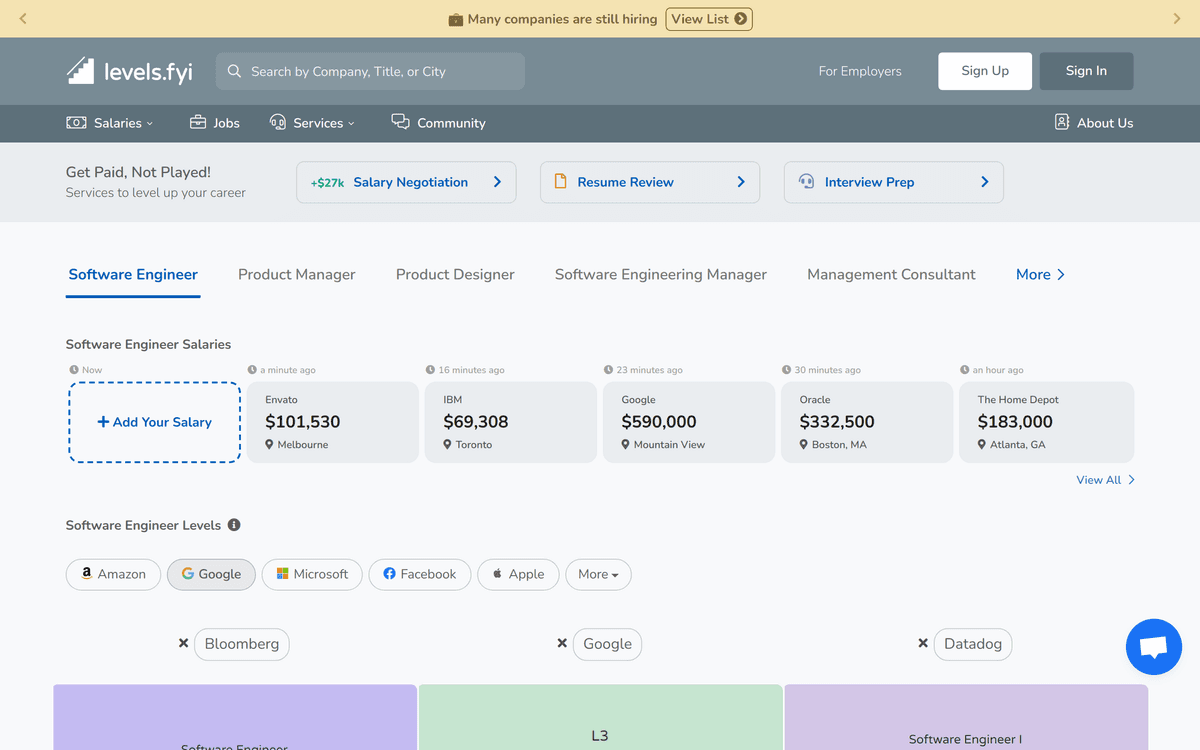Open the Community menu item
The width and height of the screenshot is (1200, 750).
(x=438, y=123)
